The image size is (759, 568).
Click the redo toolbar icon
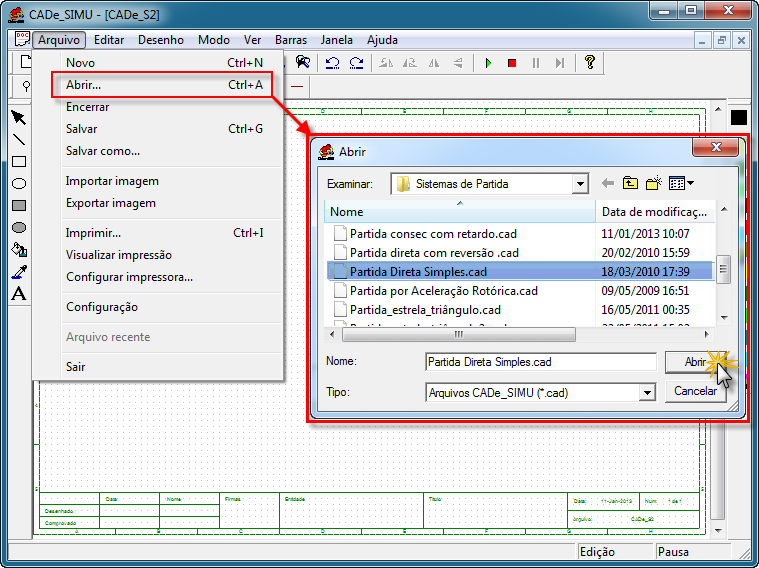coord(356,63)
